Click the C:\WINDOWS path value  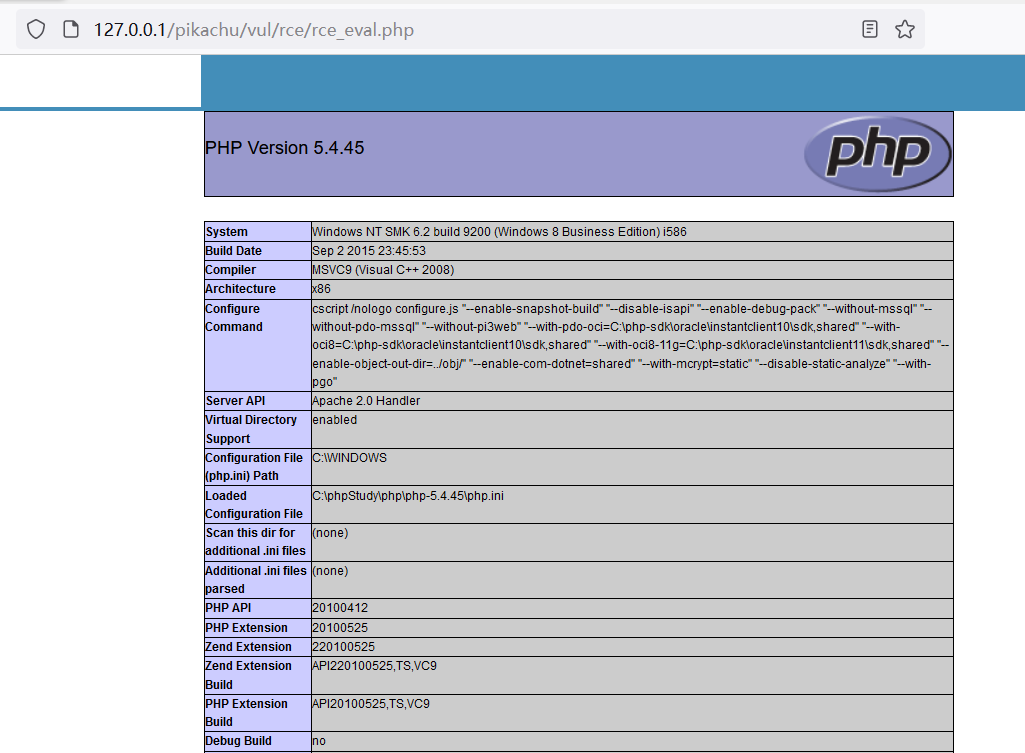350,458
